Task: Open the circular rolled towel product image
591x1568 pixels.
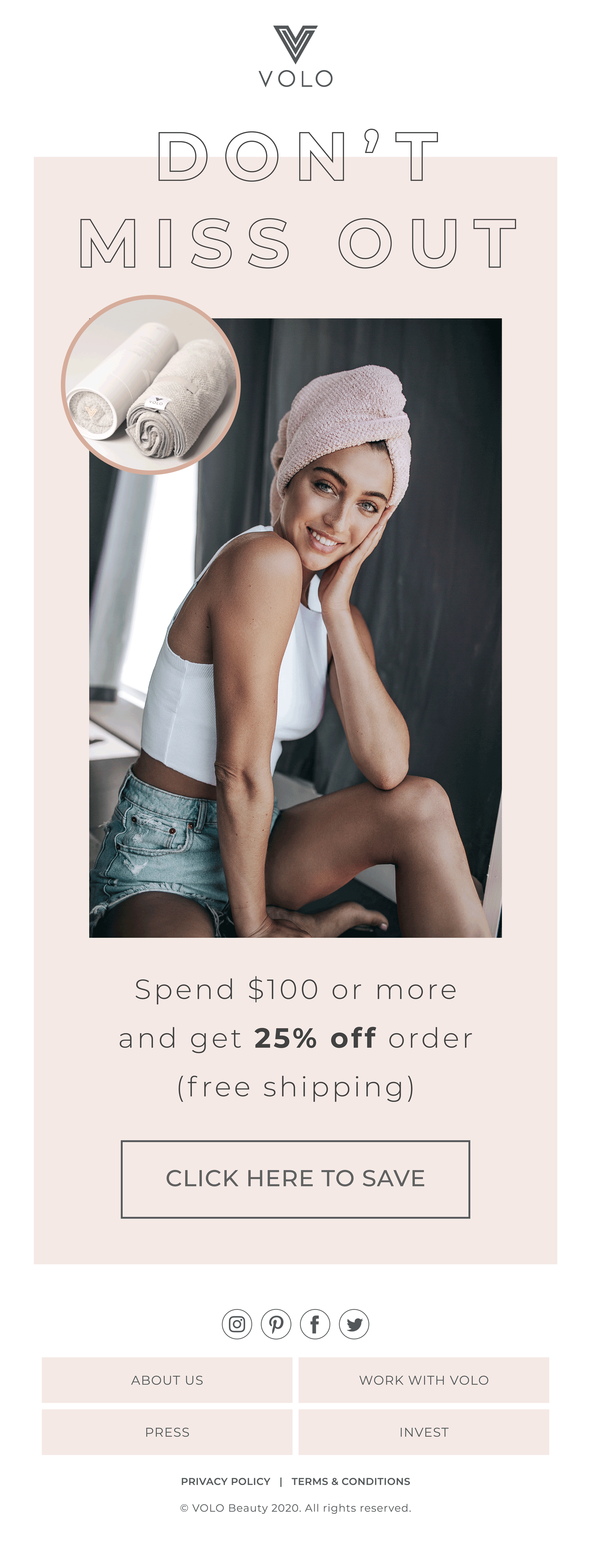Action: point(151,385)
